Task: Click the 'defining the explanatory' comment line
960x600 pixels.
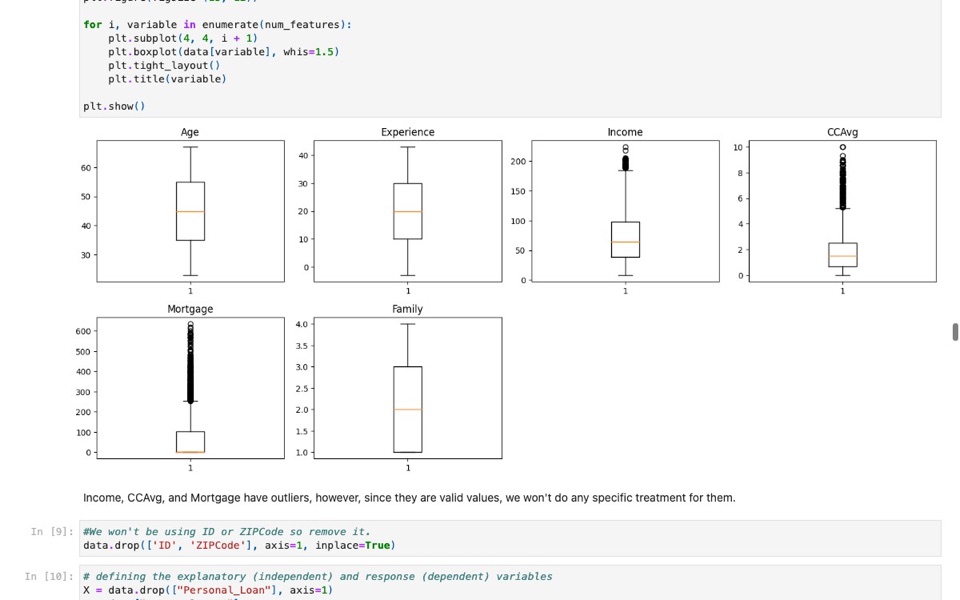Action: (318, 576)
